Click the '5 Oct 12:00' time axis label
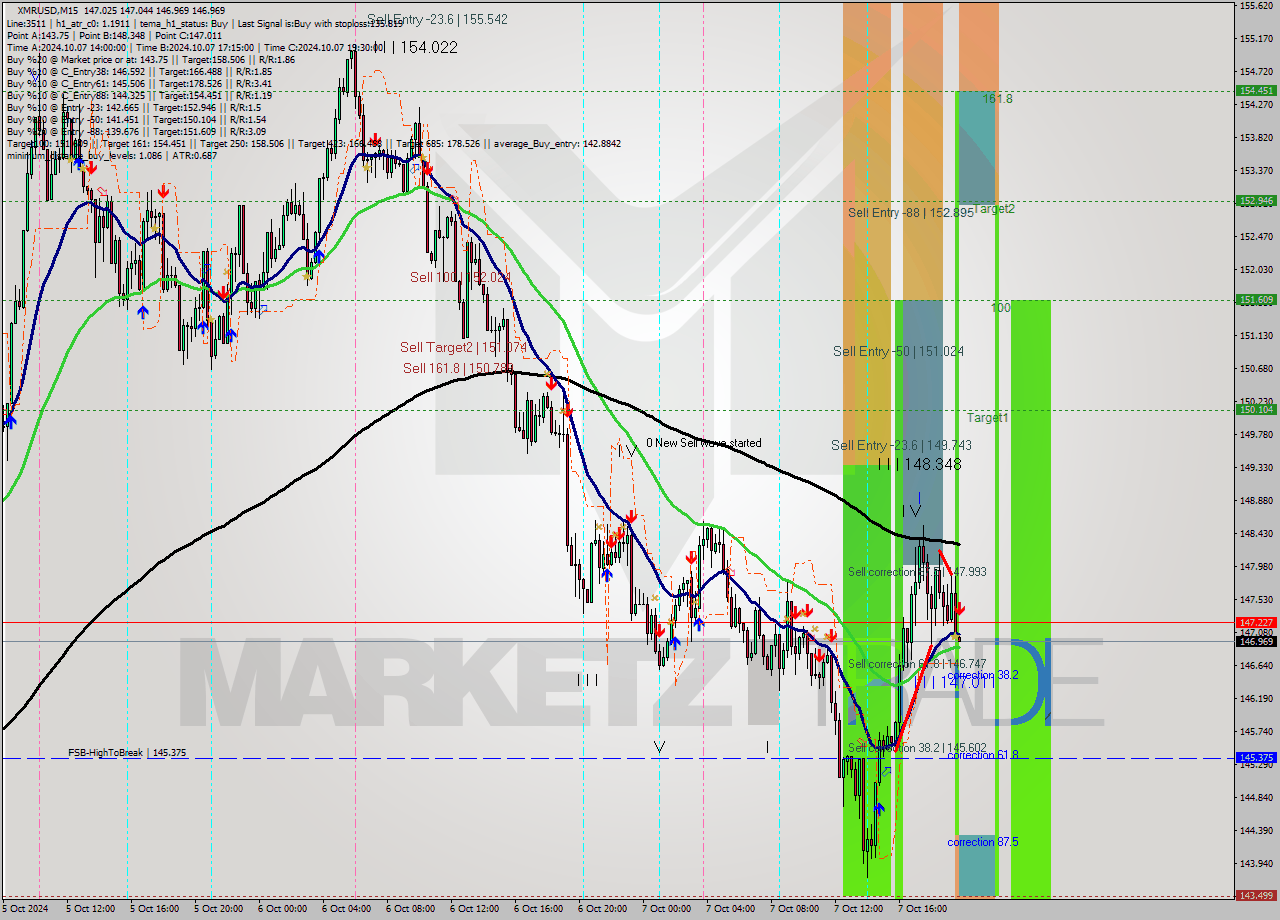The image size is (1280, 920). point(89,909)
